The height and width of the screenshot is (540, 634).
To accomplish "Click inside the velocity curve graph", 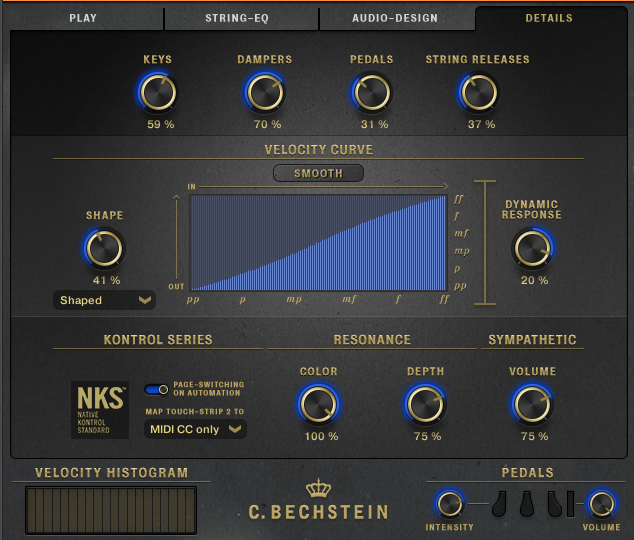I will tap(319, 243).
